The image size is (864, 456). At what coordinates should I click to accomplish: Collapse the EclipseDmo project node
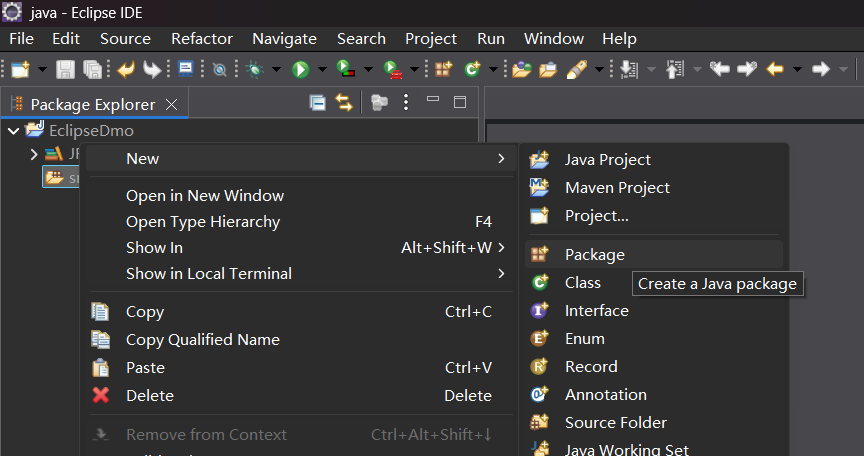[x=14, y=131]
